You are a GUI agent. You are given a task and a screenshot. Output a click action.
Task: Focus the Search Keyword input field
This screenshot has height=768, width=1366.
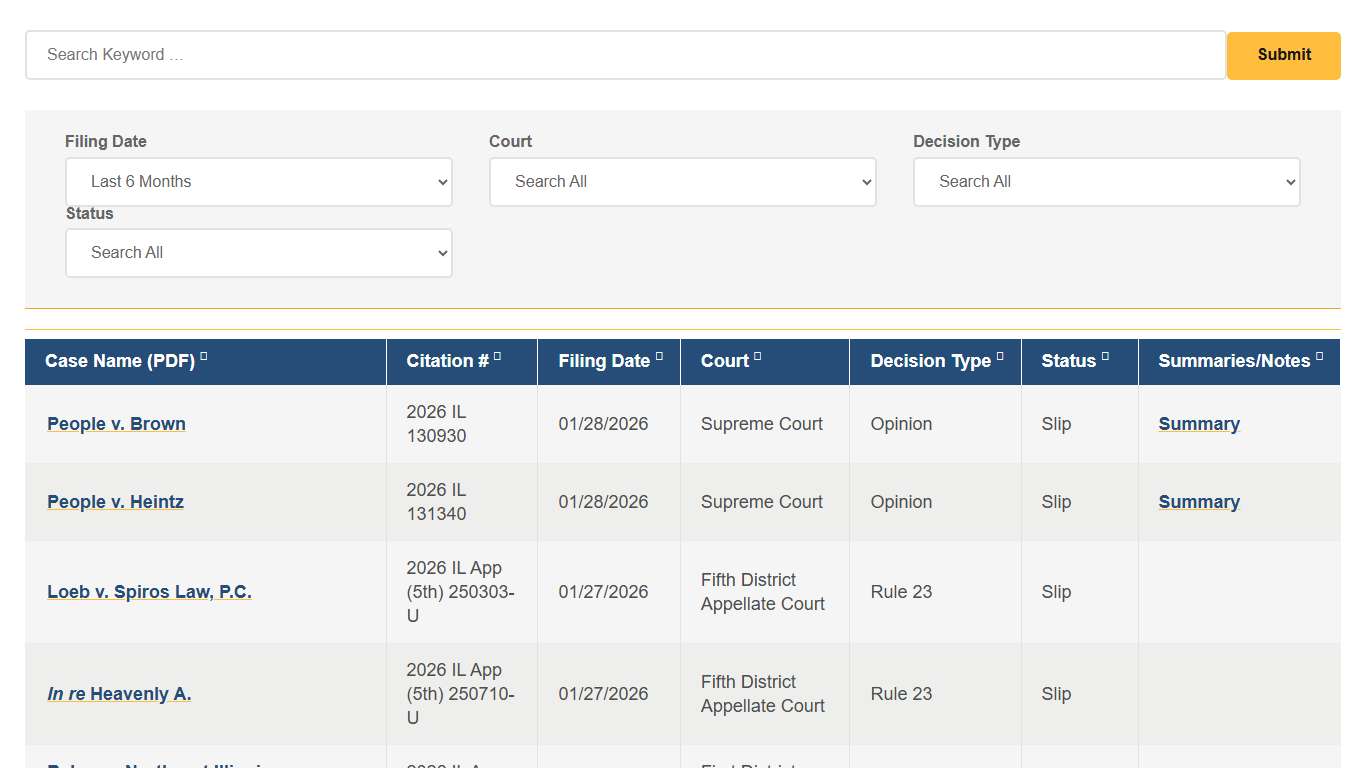point(625,55)
